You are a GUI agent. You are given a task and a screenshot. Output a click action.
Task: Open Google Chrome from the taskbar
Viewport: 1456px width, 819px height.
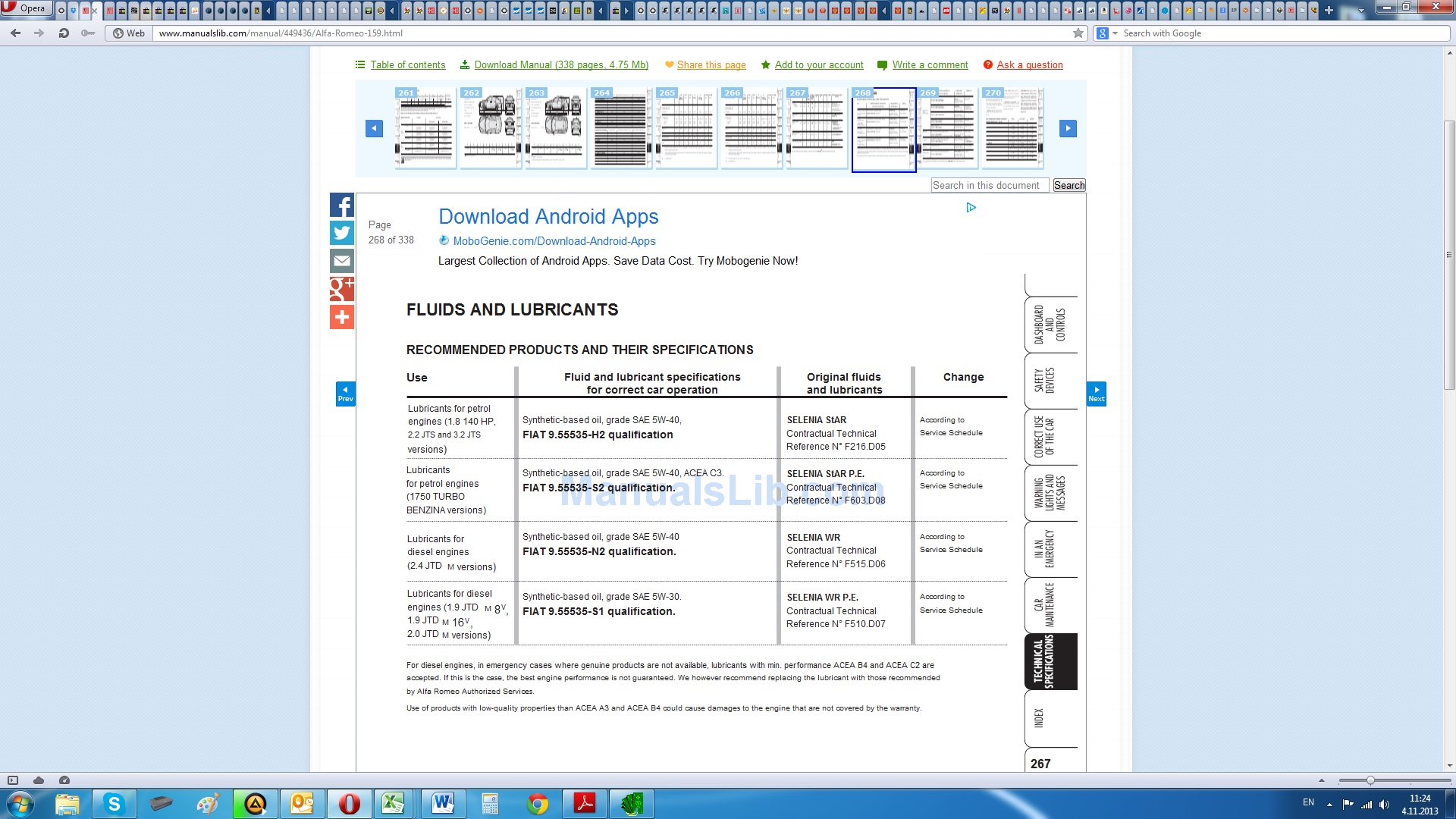(x=538, y=804)
